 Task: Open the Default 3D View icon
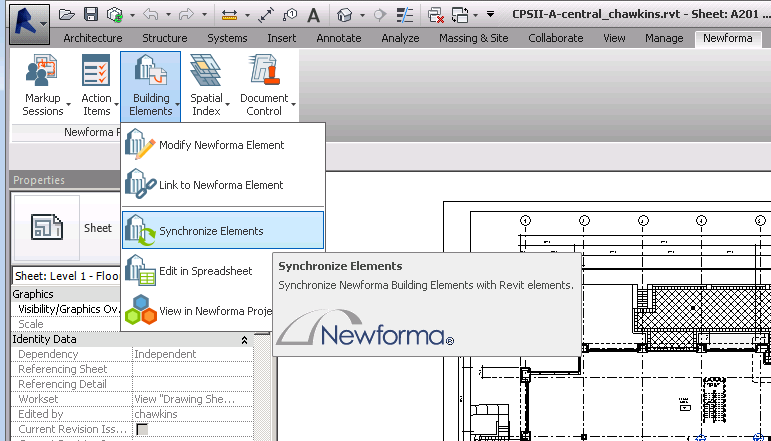coord(344,15)
